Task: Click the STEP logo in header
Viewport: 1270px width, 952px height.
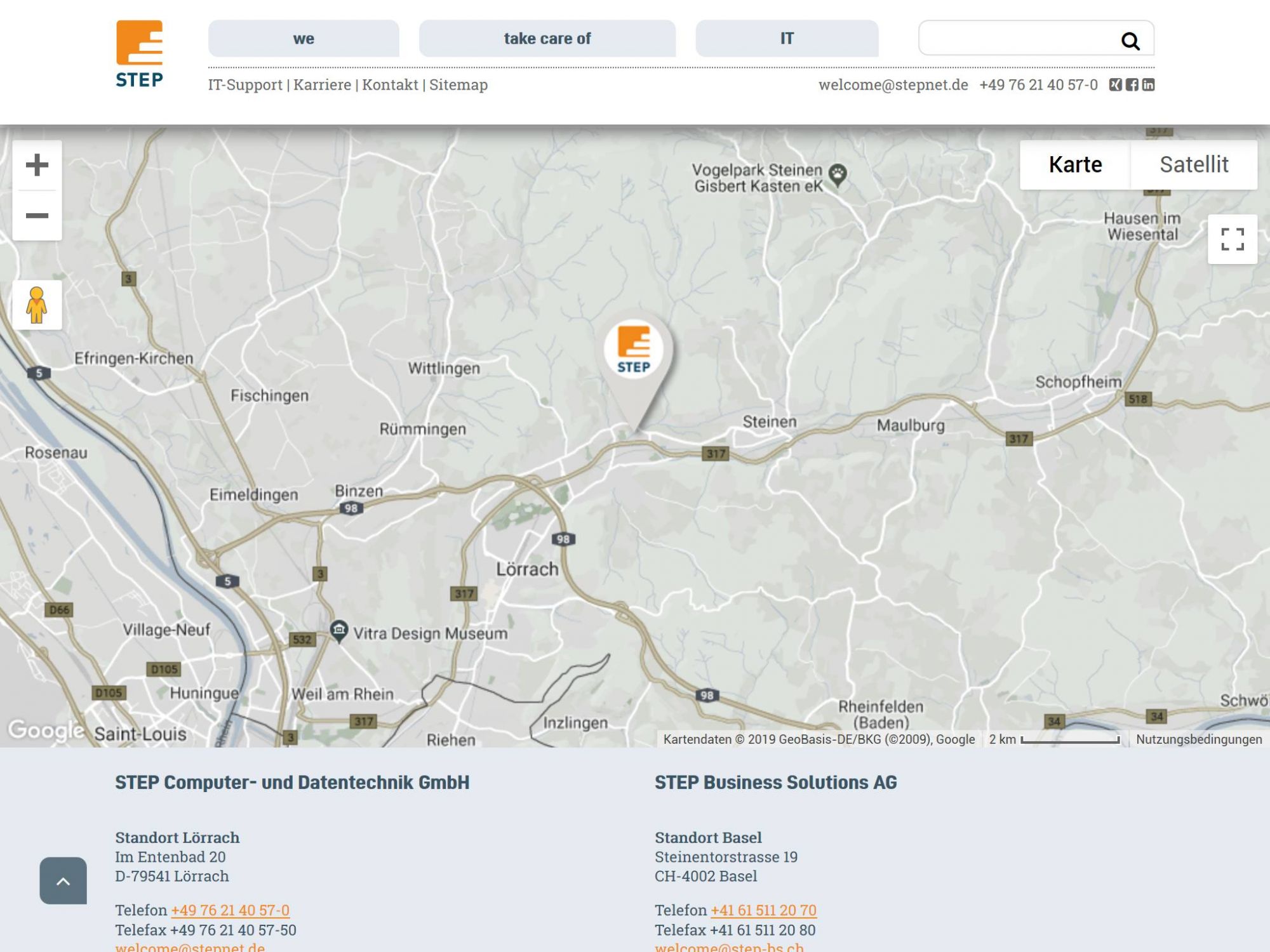Action: (x=139, y=54)
